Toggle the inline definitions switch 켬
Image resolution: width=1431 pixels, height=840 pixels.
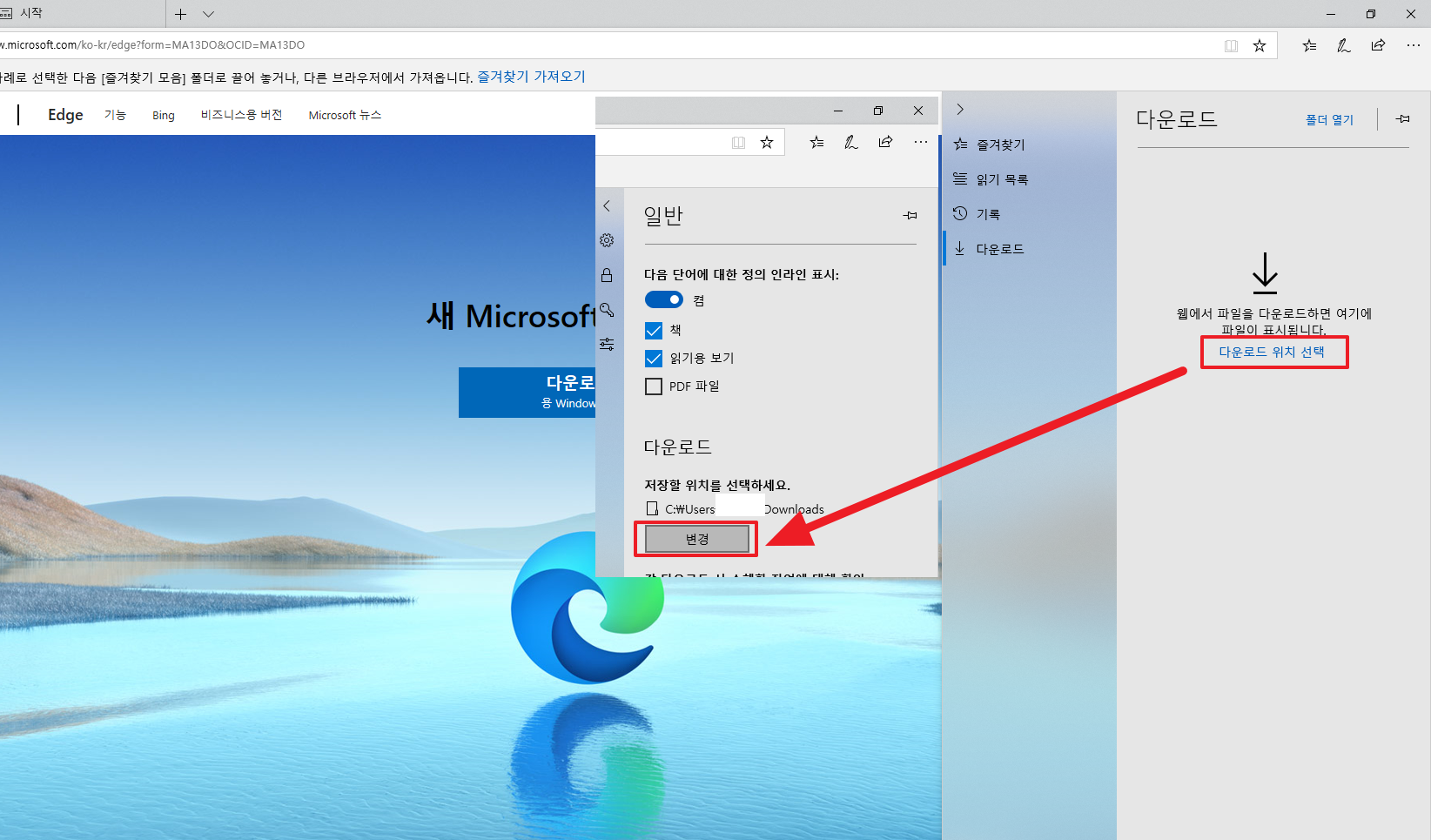(x=664, y=299)
